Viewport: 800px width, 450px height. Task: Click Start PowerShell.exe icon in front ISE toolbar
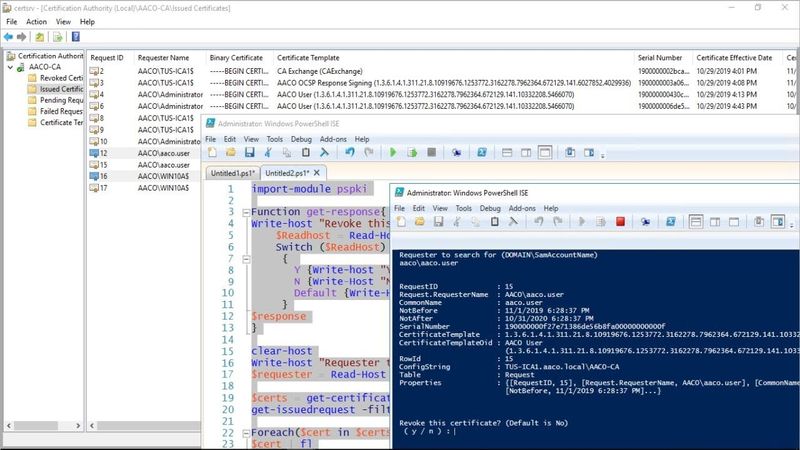click(670, 221)
